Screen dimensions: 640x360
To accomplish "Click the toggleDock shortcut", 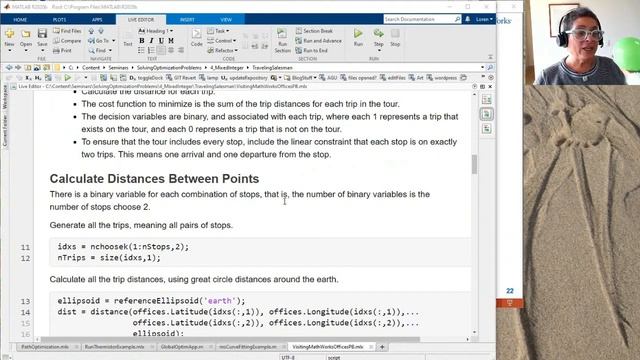I will coord(146,78).
